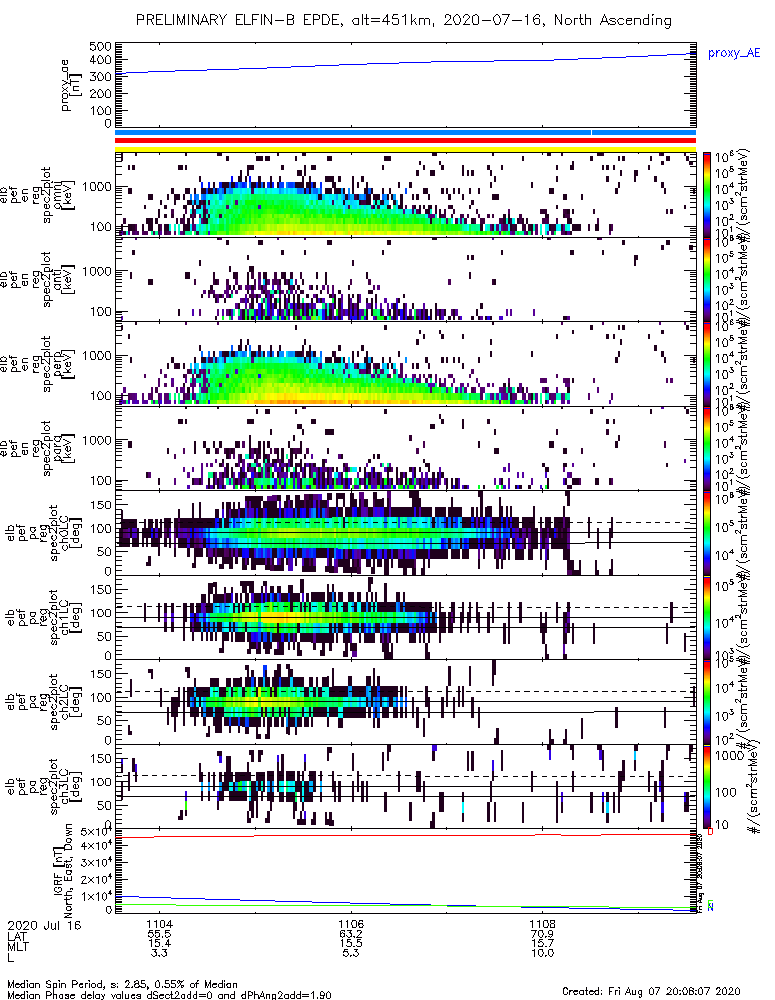The width and height of the screenshot is (775, 1000).
Task: Click the red IGRF Down line
Action: click(405, 835)
